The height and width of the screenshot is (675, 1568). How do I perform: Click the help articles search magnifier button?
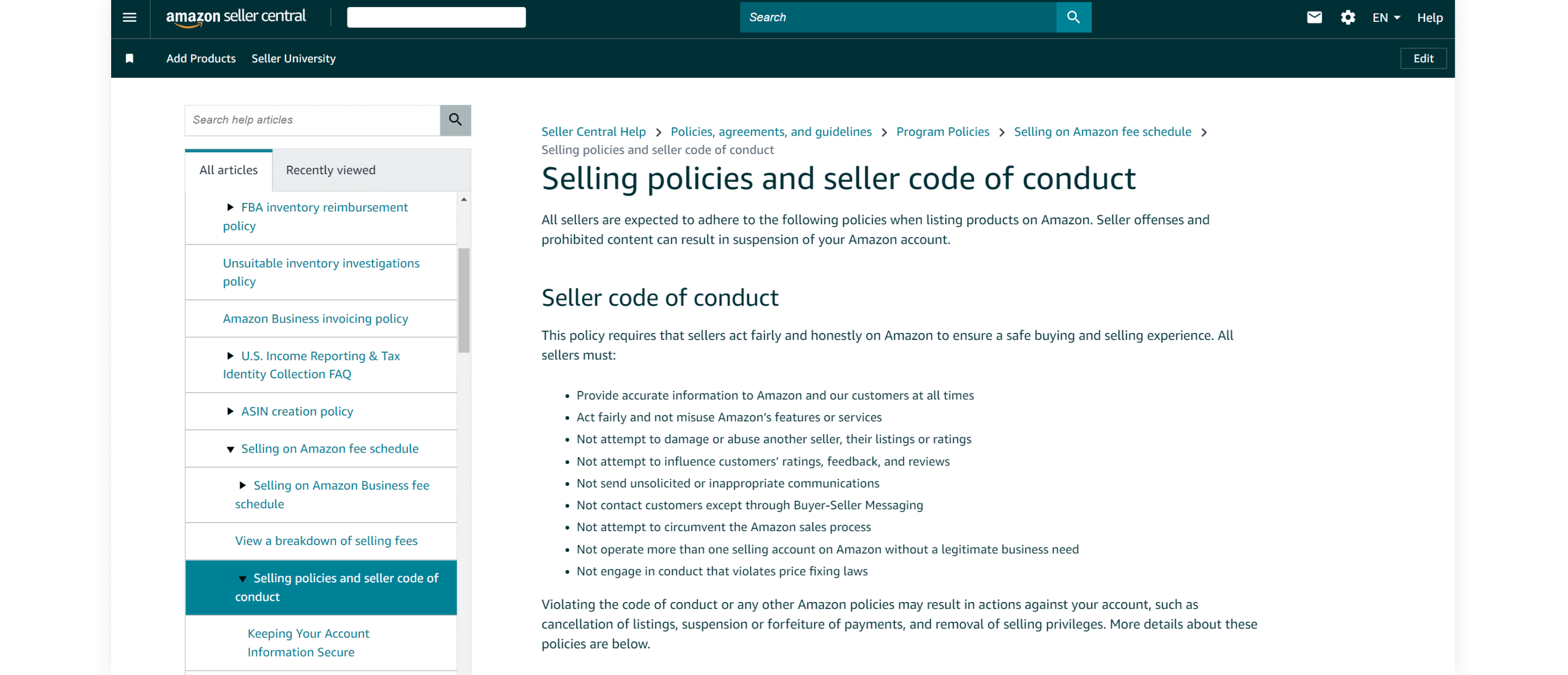pyautogui.click(x=455, y=120)
